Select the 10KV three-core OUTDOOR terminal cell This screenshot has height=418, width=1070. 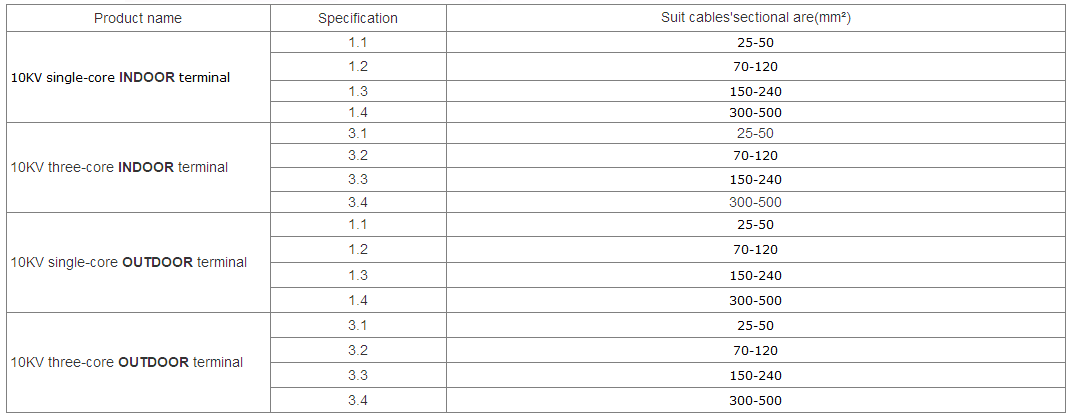point(126,362)
